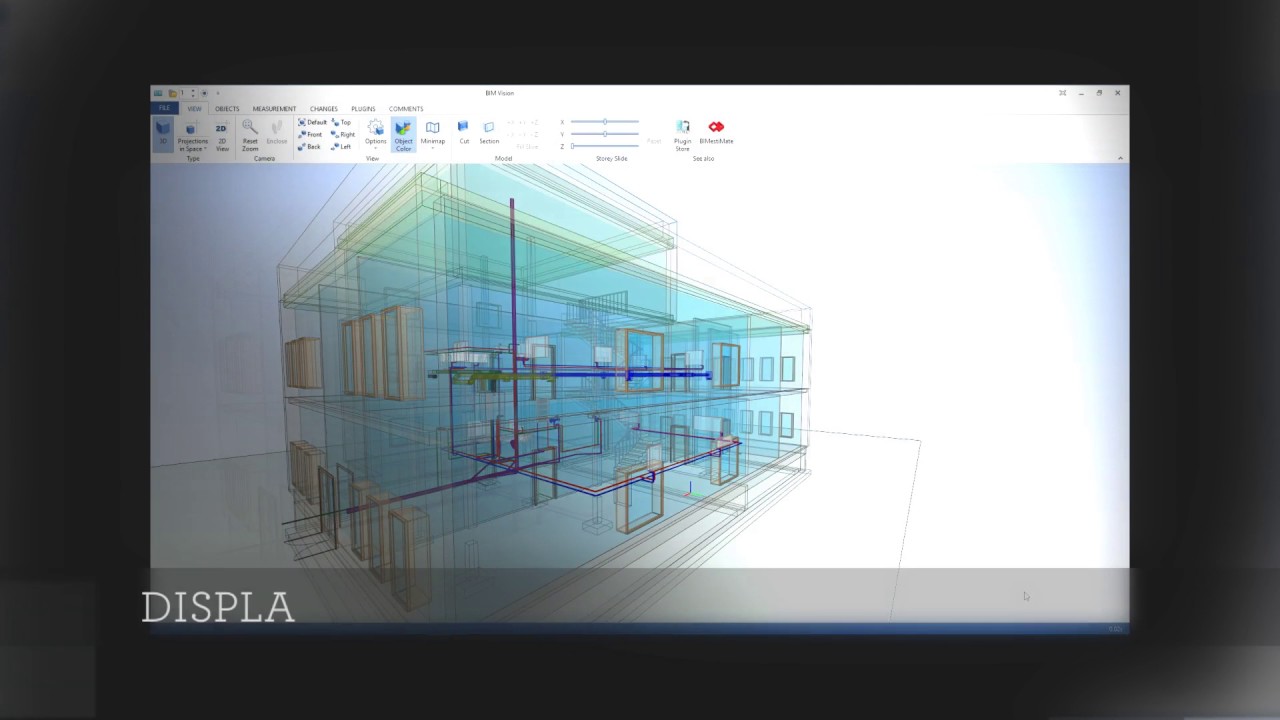This screenshot has height=720, width=1280.
Task: Open the PLUGINS ribbon tab
Action: click(363, 108)
